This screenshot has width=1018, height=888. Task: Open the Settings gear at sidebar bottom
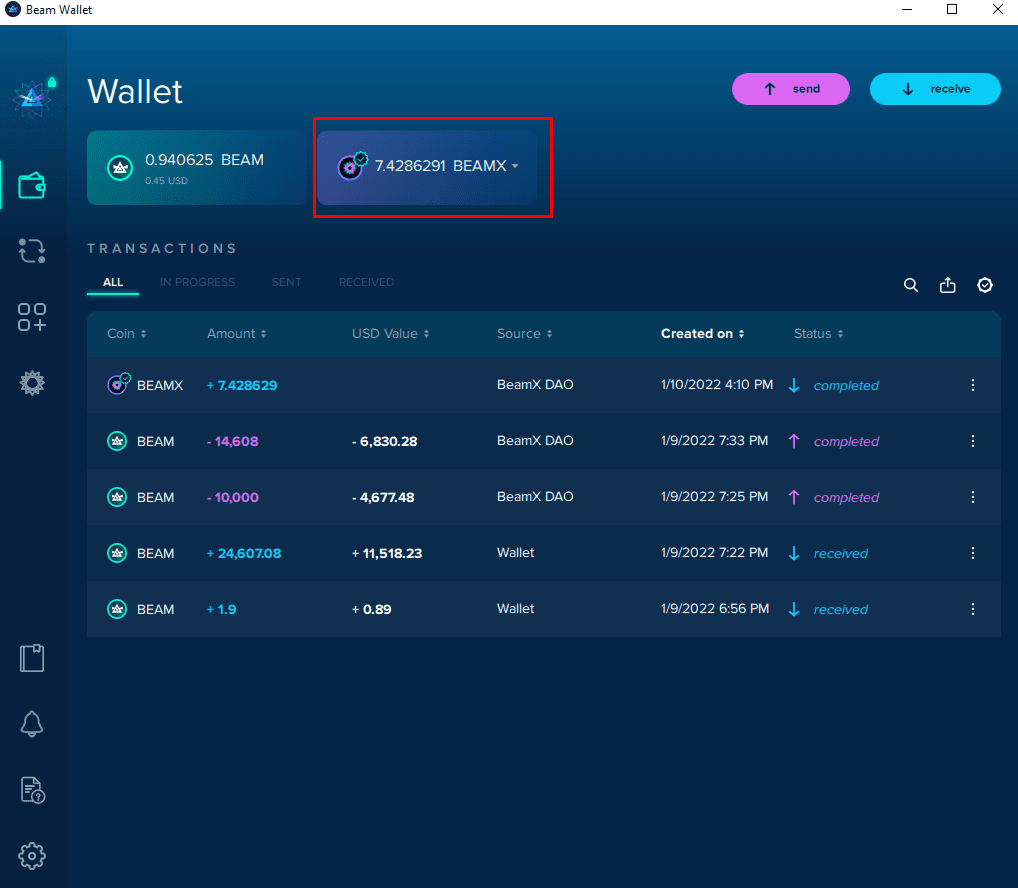pyautogui.click(x=32, y=856)
